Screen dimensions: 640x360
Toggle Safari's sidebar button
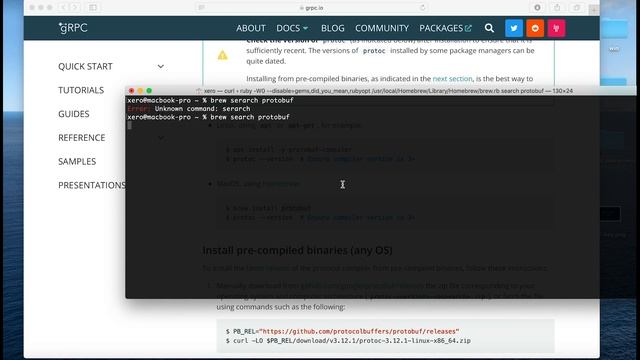93,7
